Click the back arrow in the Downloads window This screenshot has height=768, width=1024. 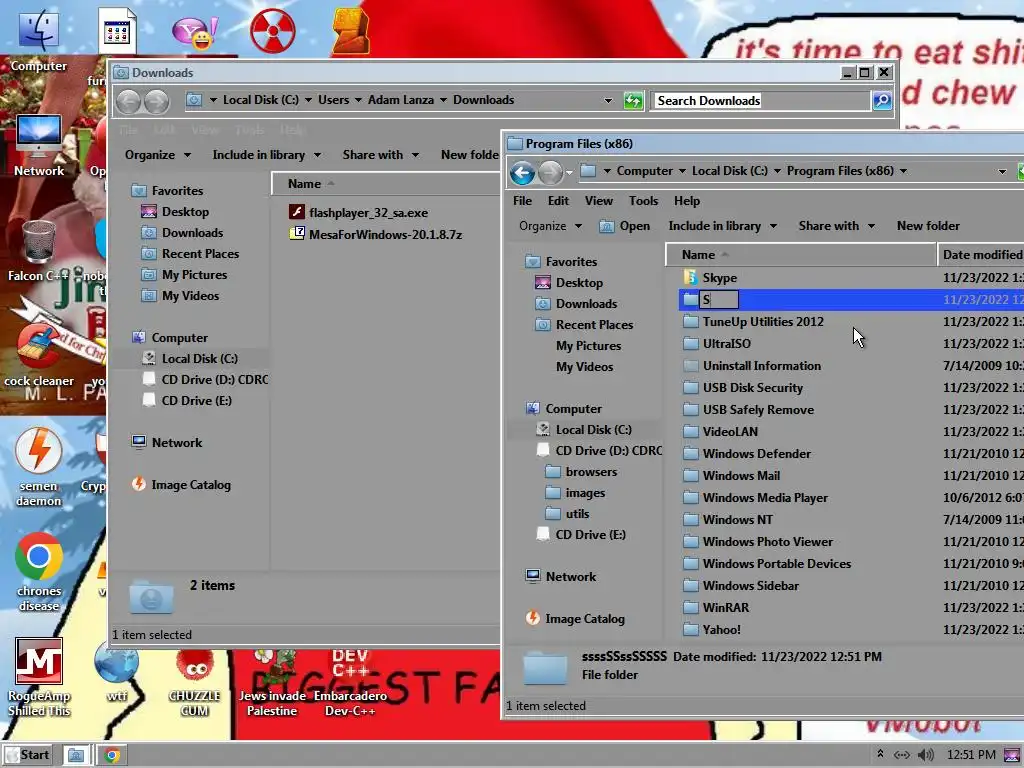pos(129,102)
